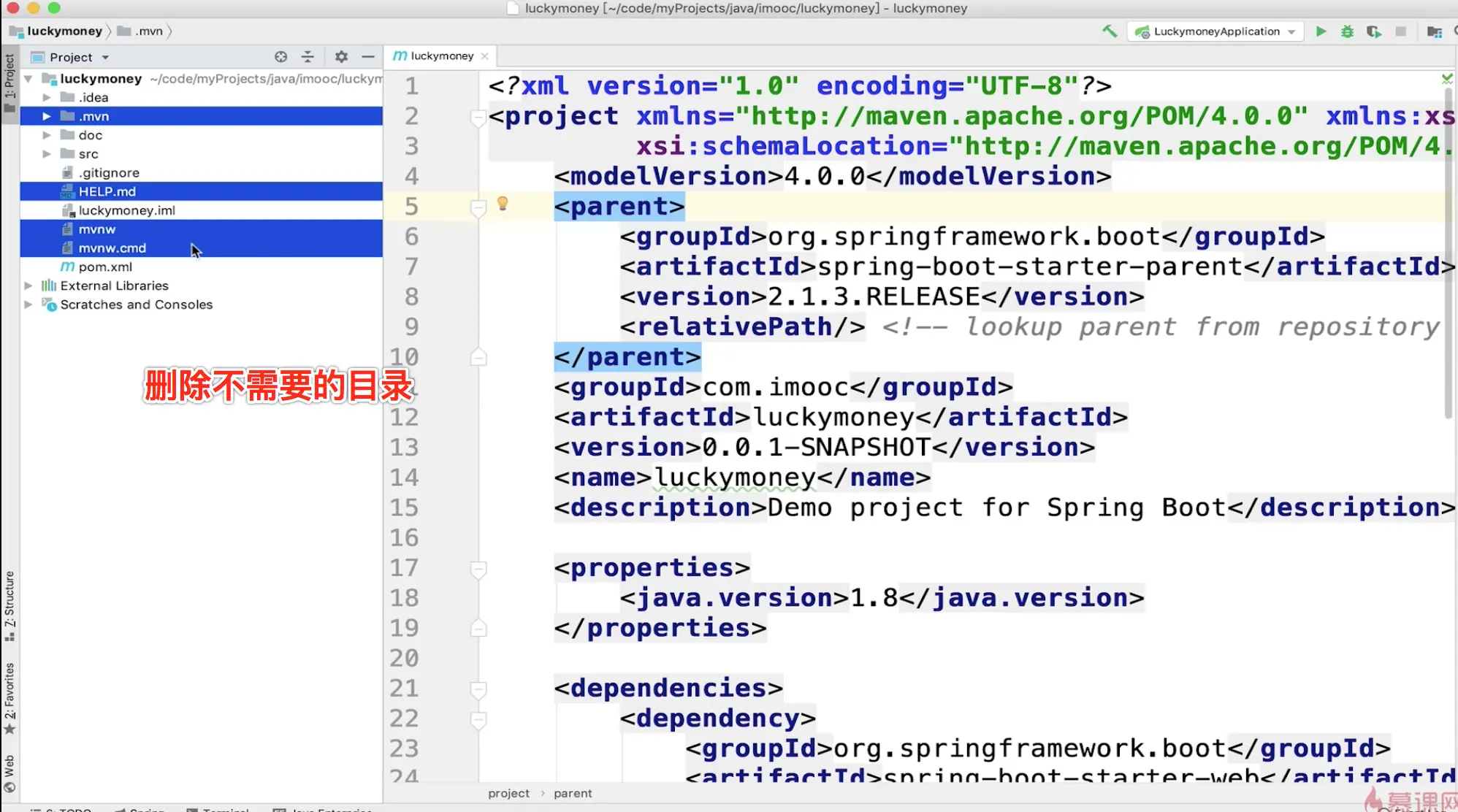Run LuckymoneyApplication with green play icon

1321,31
